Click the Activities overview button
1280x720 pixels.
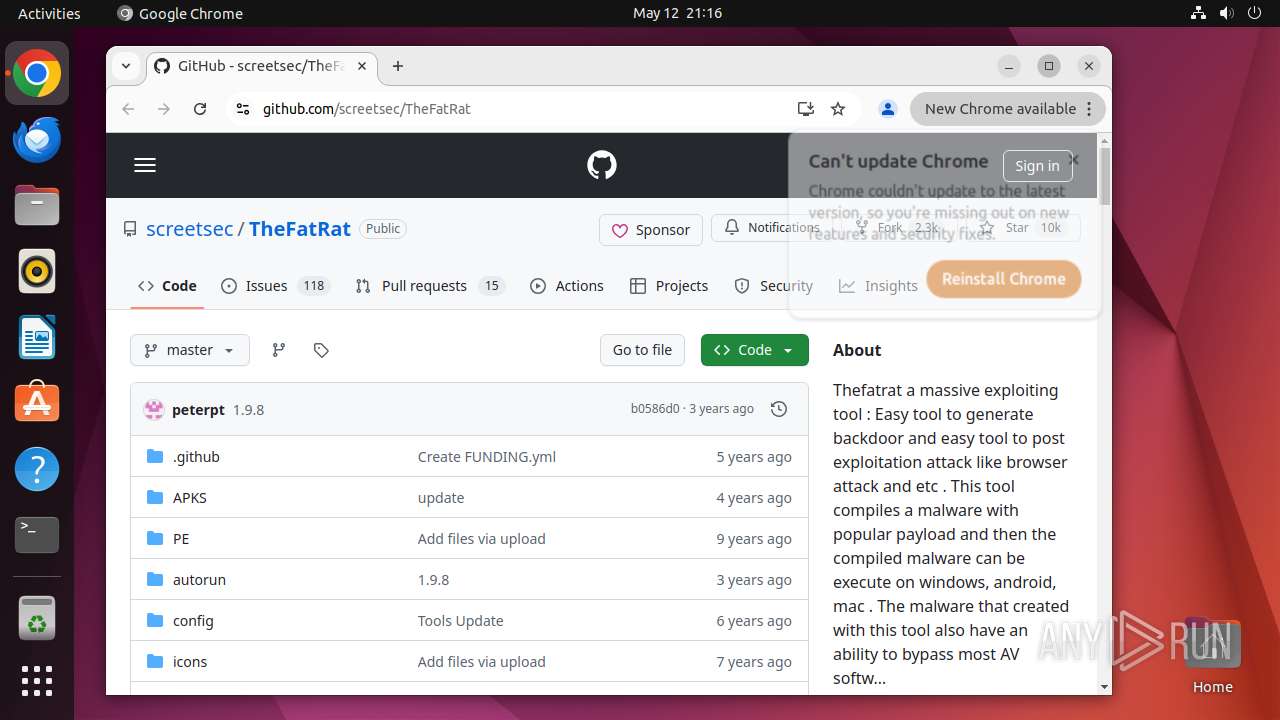pos(49,13)
